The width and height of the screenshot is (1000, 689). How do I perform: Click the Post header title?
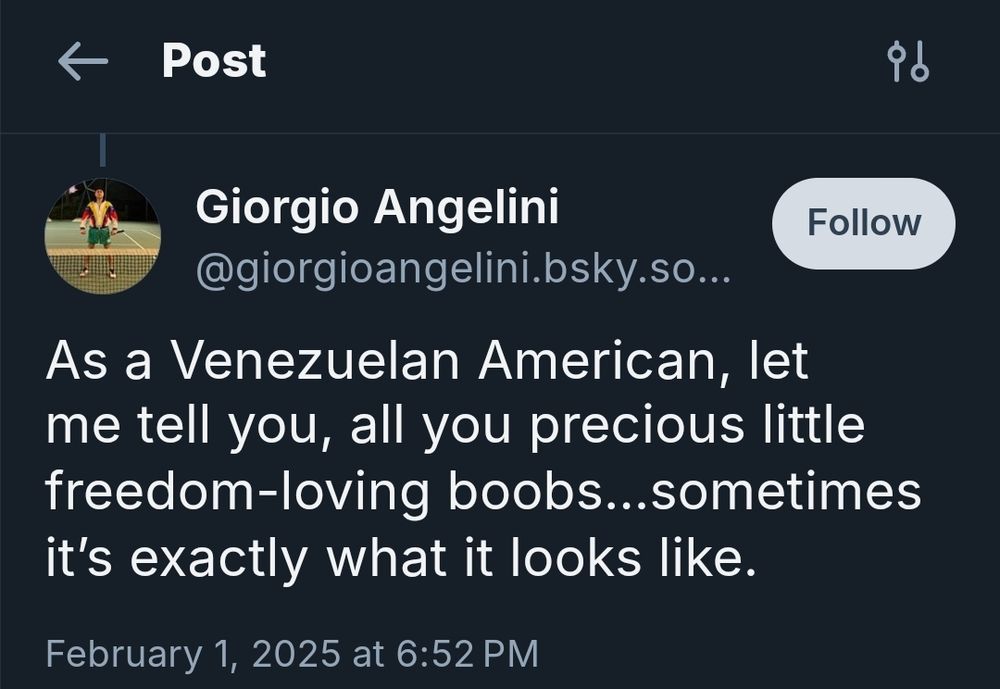coord(214,61)
